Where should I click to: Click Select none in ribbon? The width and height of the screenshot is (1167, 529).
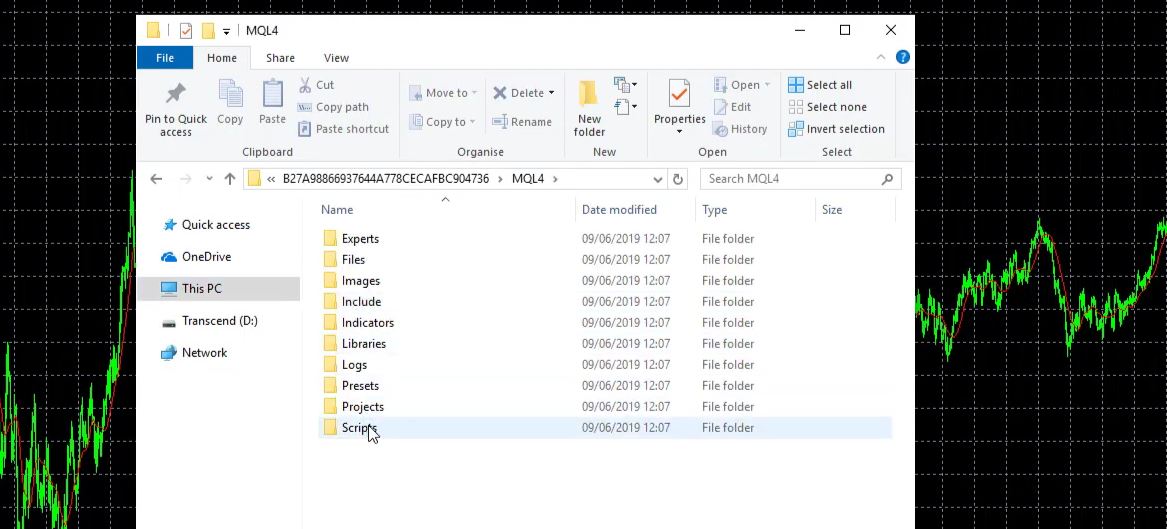click(827, 107)
